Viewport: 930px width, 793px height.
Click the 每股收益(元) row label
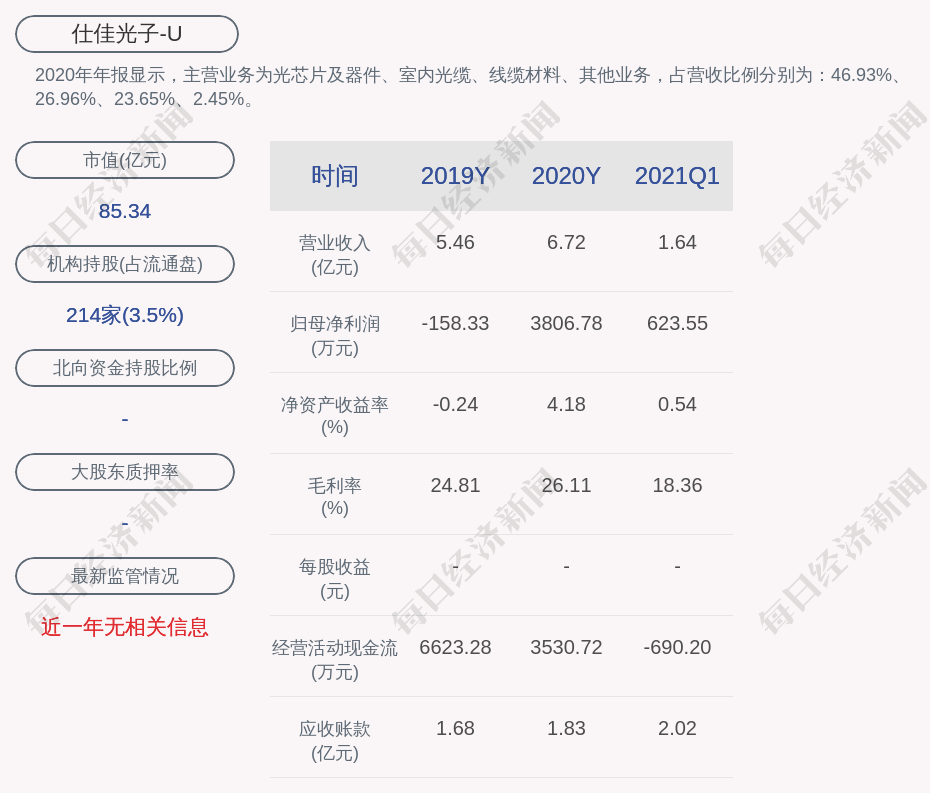(x=335, y=579)
